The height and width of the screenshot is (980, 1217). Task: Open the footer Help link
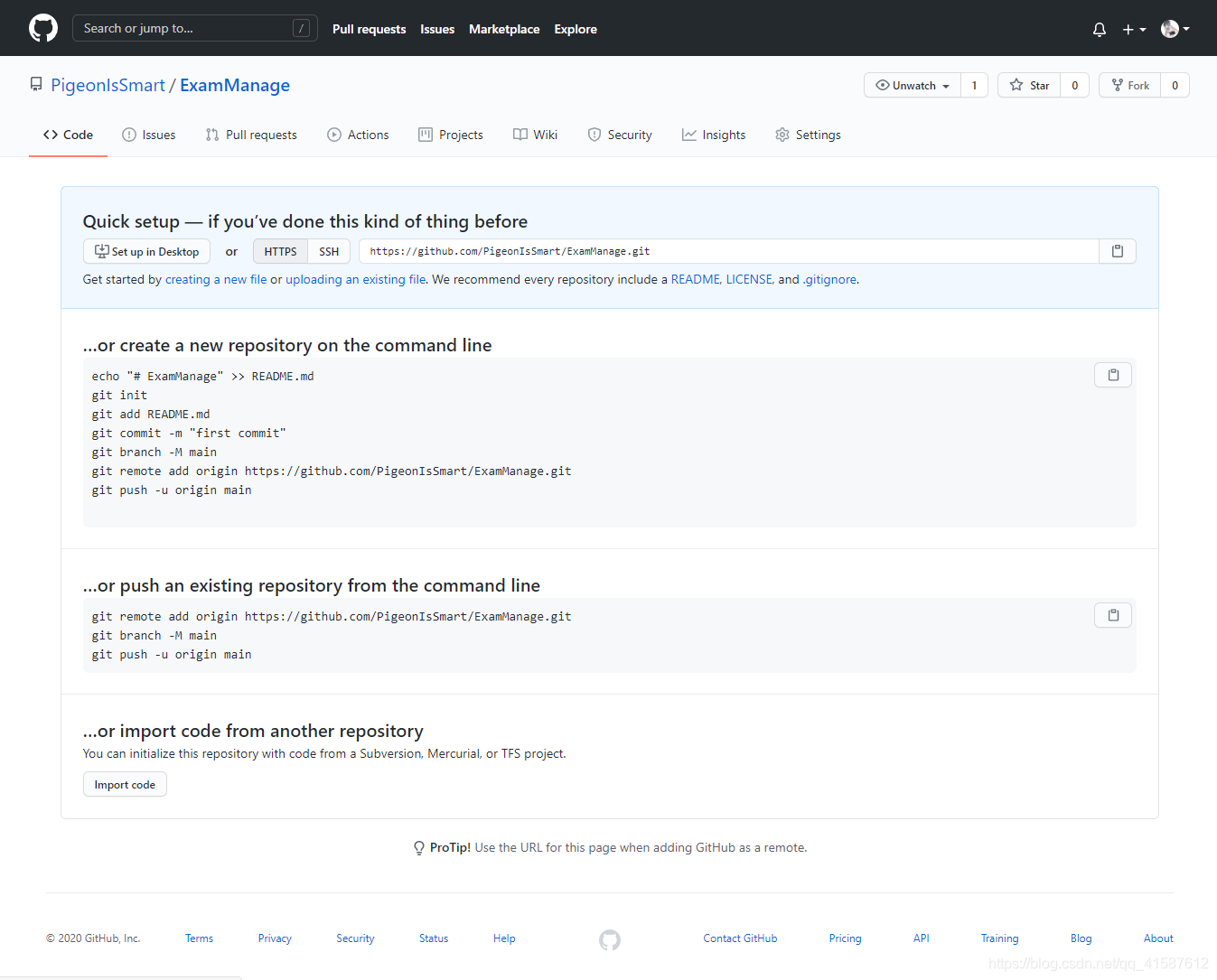point(504,938)
